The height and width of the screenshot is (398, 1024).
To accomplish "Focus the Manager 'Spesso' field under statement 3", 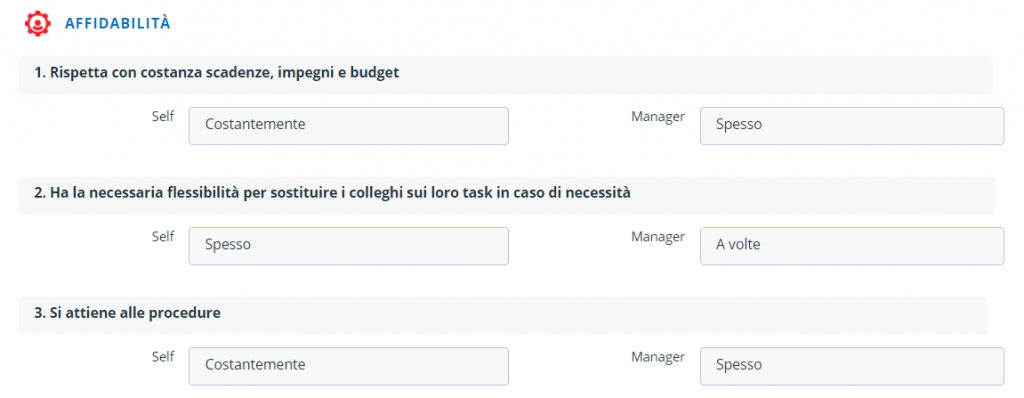I will (x=852, y=366).
